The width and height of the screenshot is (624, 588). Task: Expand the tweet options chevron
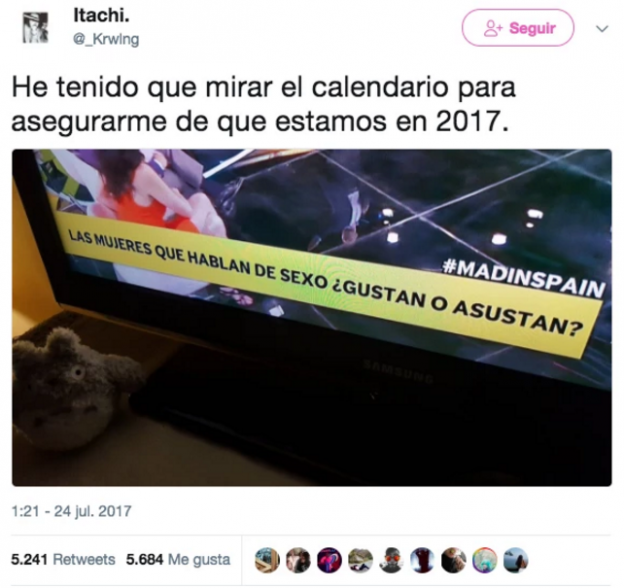tap(602, 29)
